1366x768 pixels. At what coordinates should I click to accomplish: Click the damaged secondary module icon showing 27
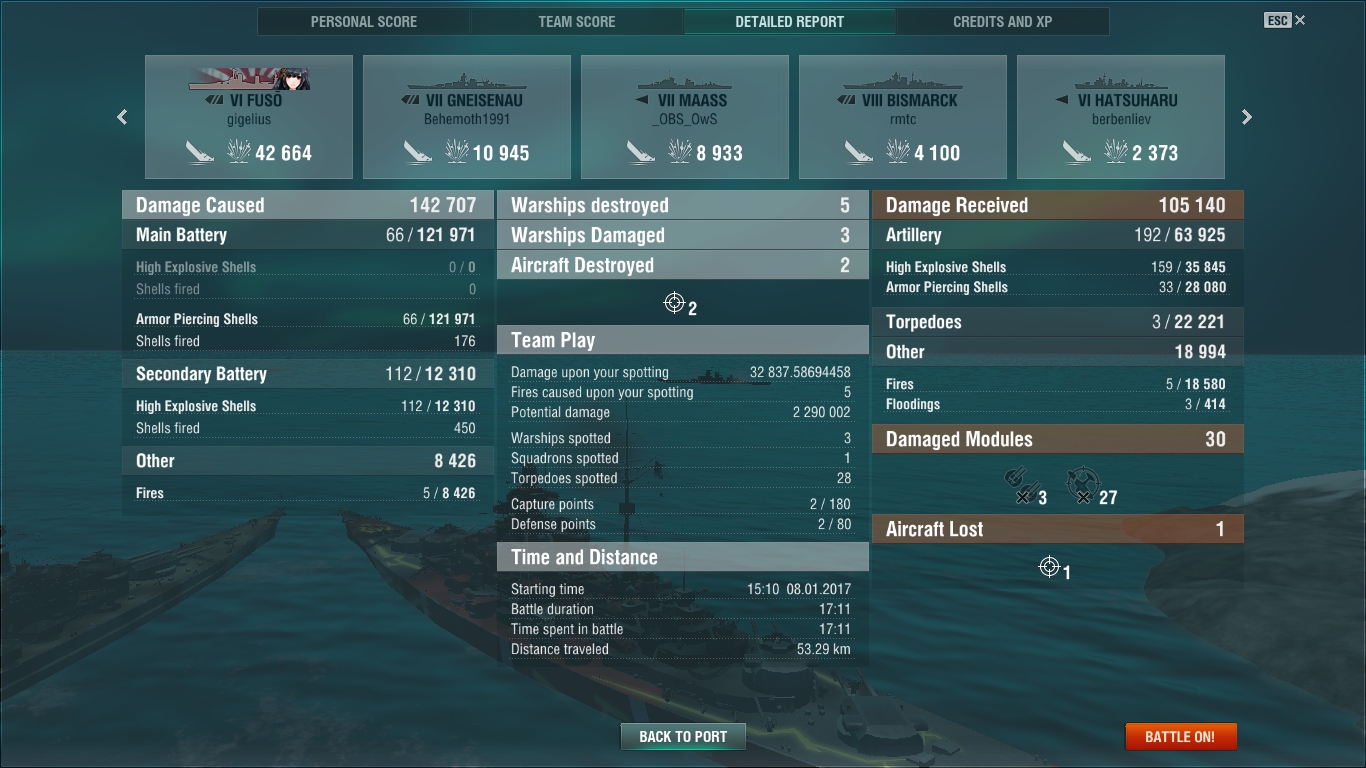(x=1082, y=485)
